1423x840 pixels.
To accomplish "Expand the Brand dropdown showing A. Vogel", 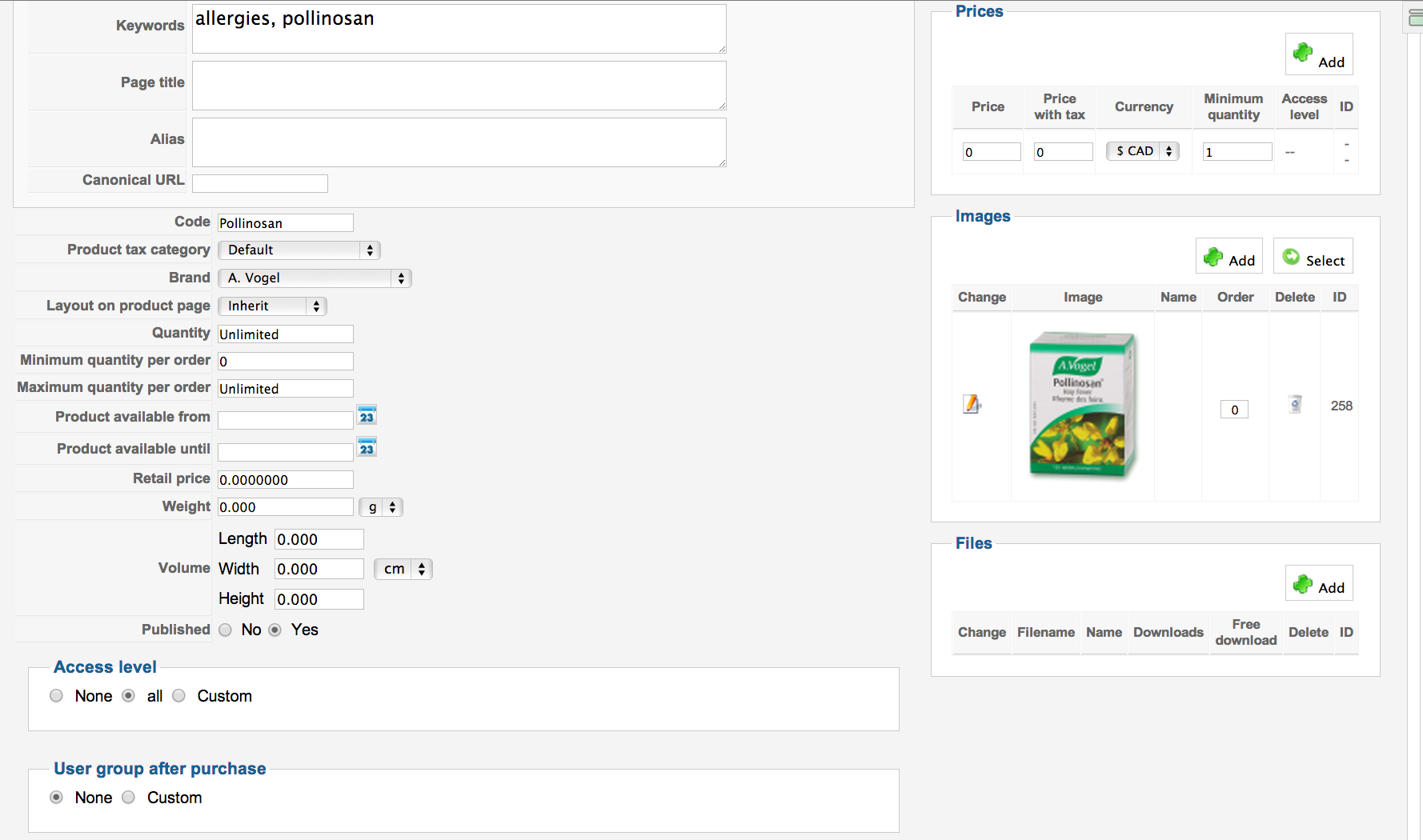I will coord(315,278).
